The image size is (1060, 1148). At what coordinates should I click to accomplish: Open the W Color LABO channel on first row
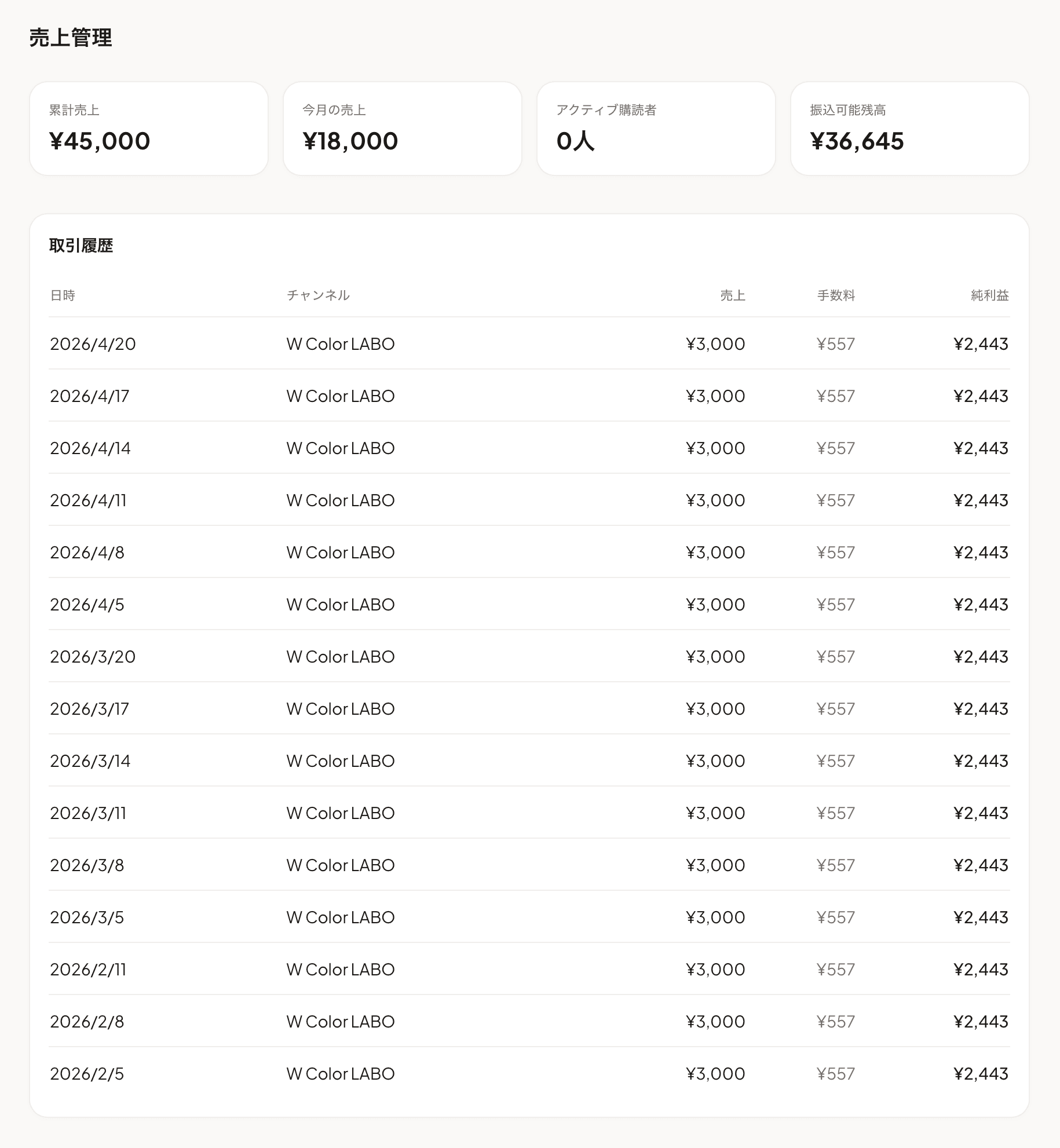[x=340, y=343]
